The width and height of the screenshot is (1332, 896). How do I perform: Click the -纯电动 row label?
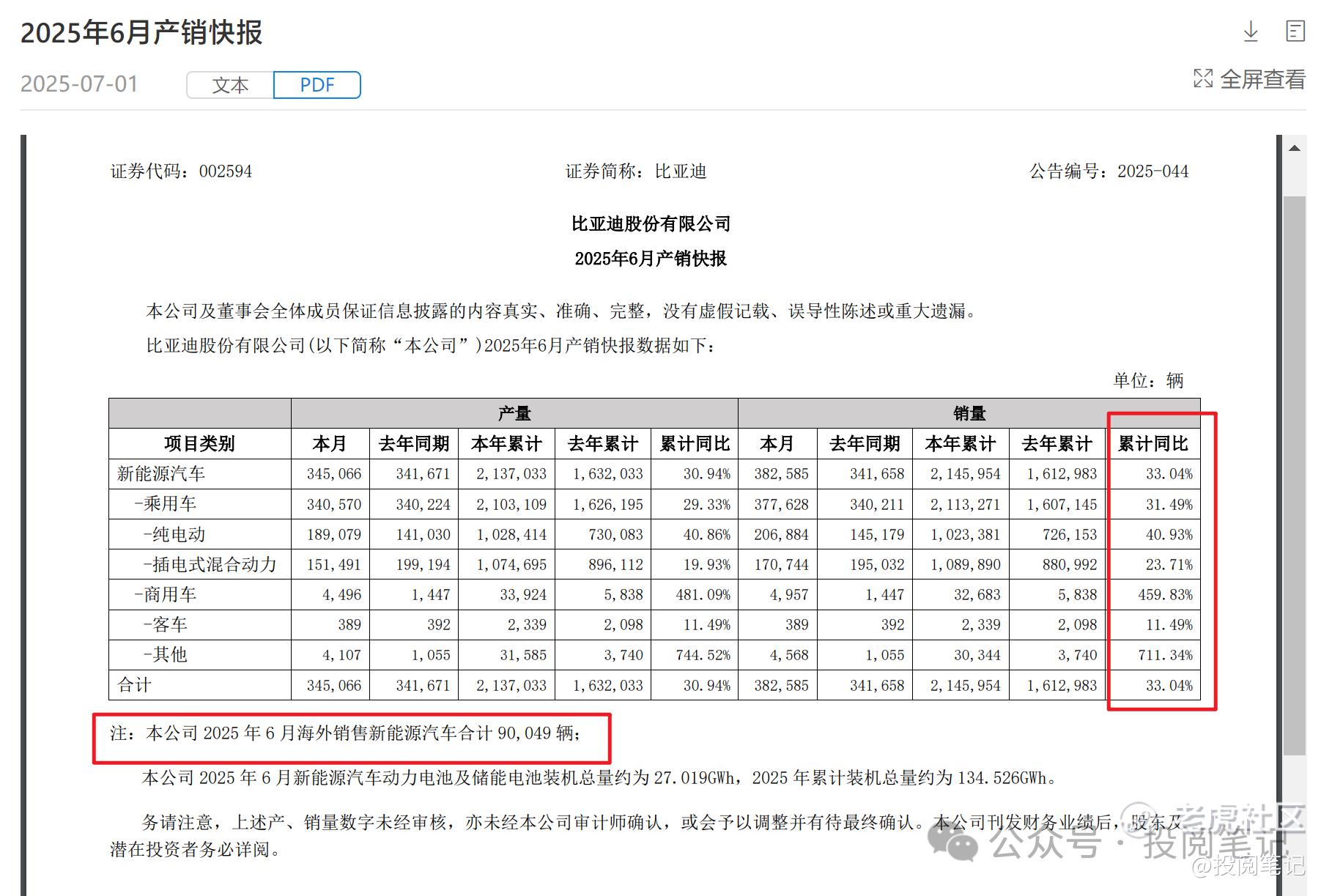point(174,534)
